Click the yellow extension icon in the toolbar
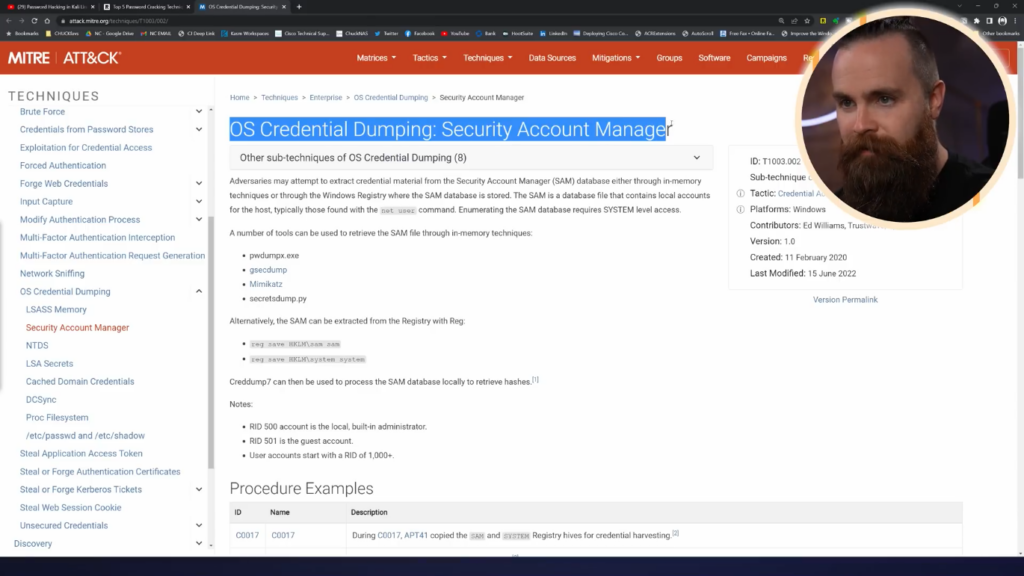Viewport: 1024px width, 576px height. [x=823, y=21]
